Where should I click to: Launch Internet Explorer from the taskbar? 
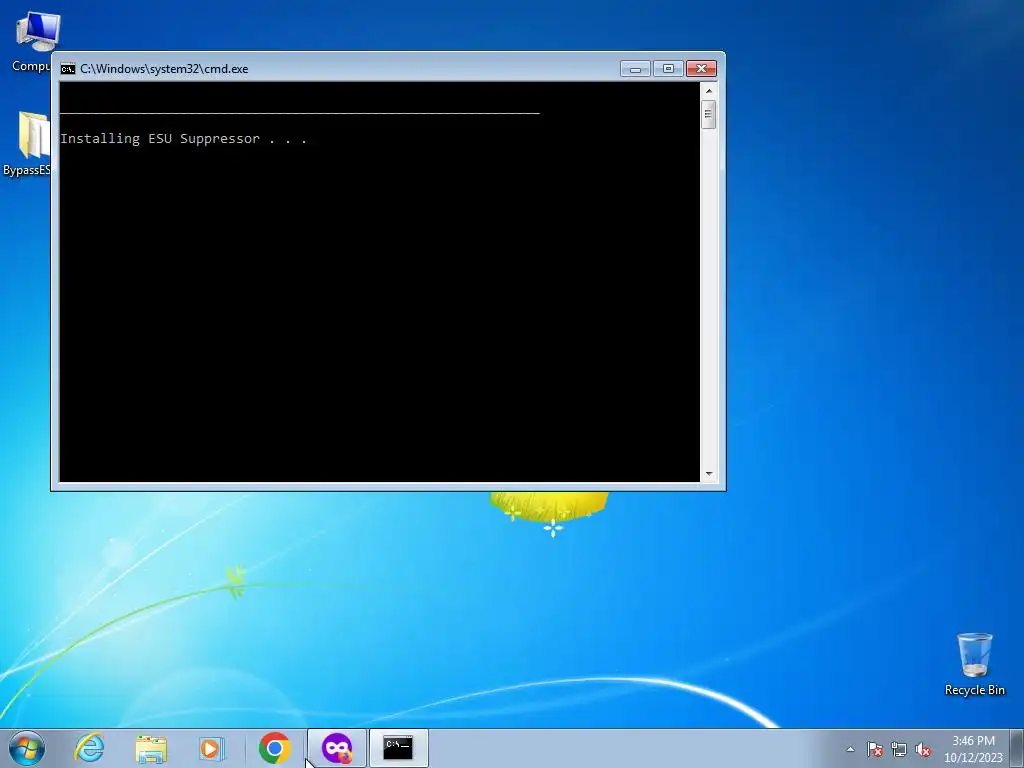click(89, 748)
